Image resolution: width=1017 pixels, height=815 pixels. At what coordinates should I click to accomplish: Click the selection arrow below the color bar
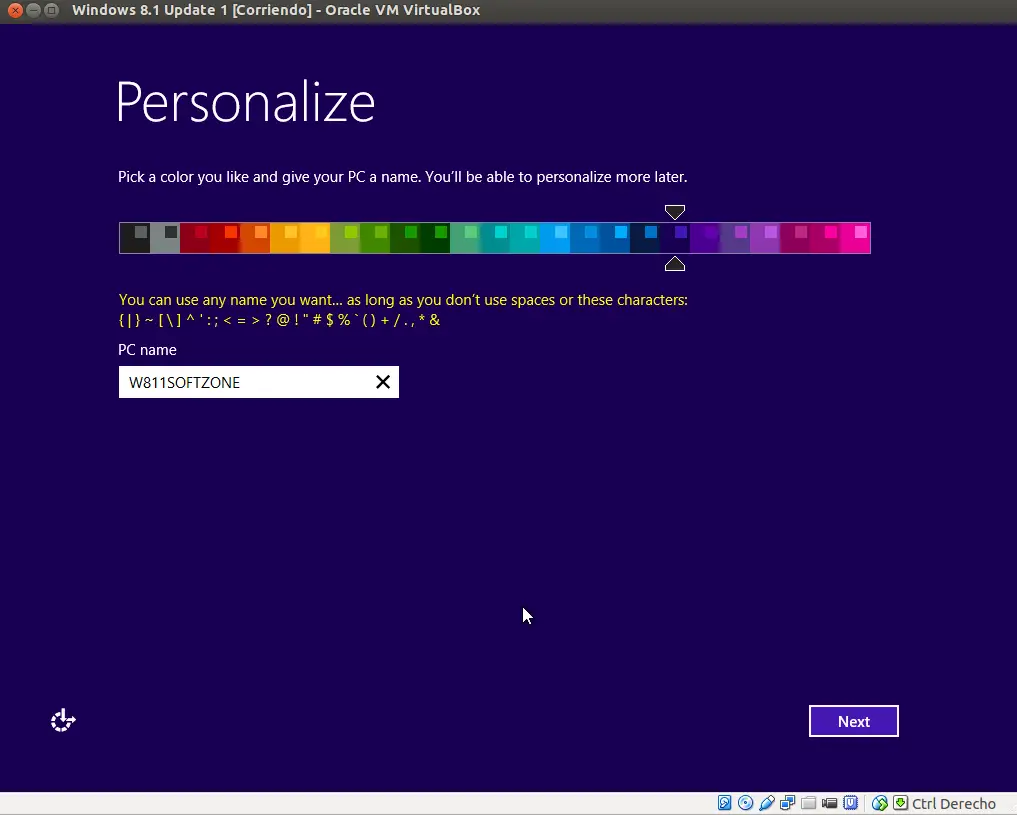pyautogui.click(x=675, y=263)
